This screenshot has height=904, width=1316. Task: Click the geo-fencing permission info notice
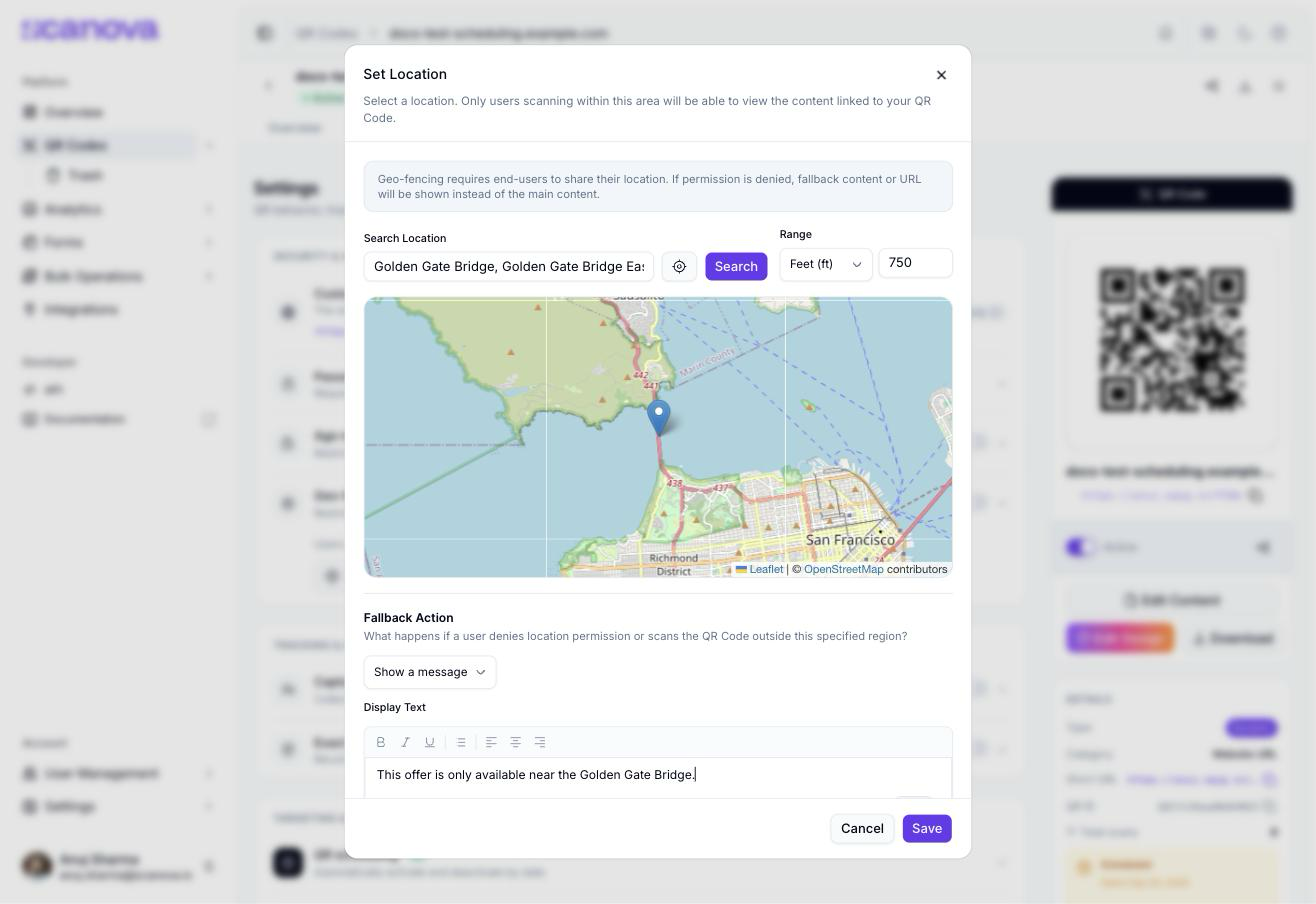coord(658,186)
